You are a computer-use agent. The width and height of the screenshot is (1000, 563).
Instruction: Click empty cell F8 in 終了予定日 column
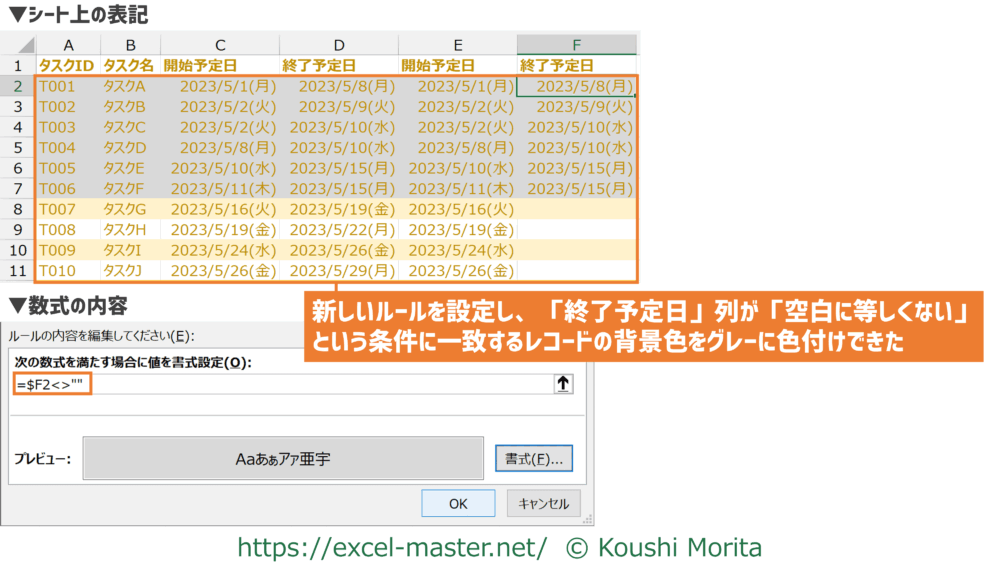[x=576, y=209]
